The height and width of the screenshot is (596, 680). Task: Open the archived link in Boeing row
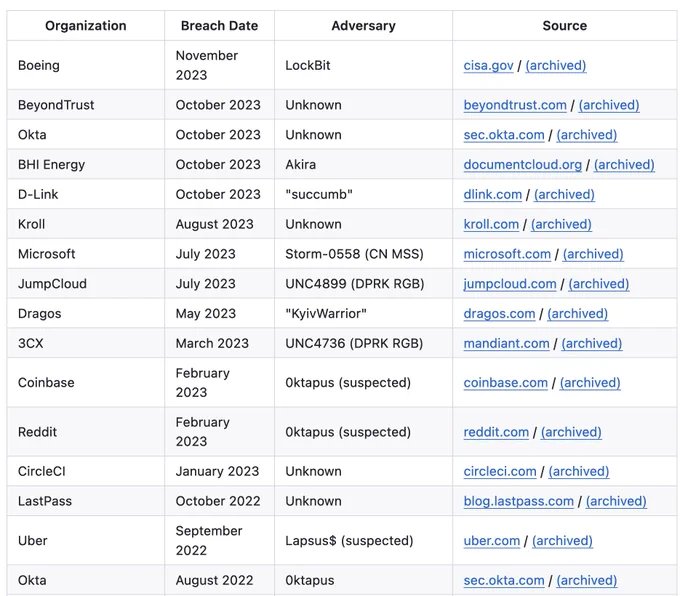tap(556, 65)
